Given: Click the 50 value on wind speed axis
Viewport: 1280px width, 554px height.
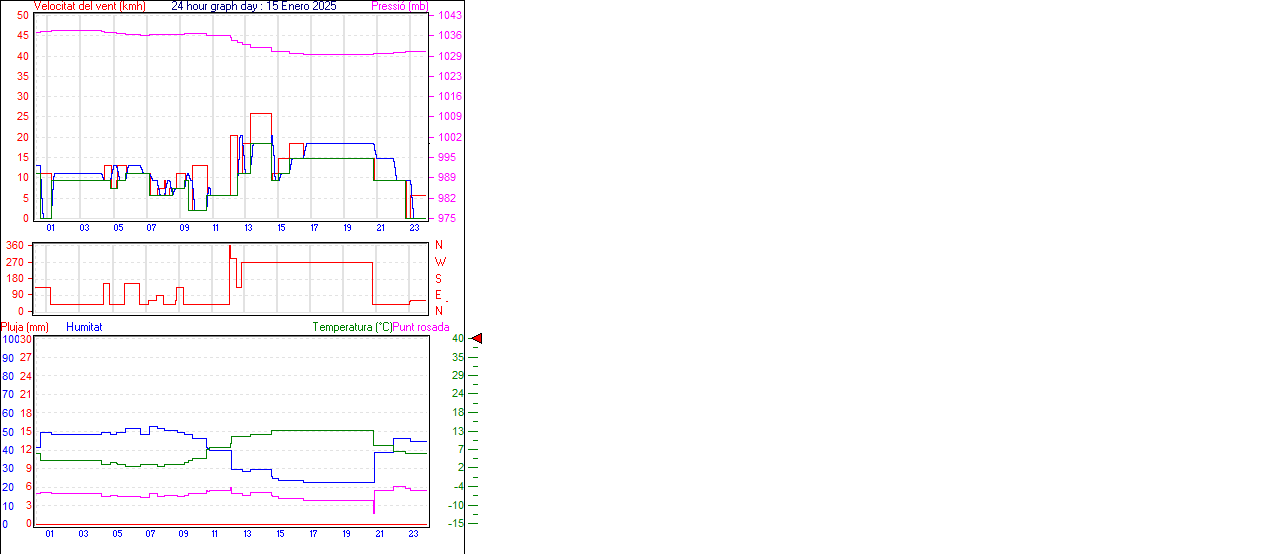Looking at the screenshot, I should tap(23, 16).
